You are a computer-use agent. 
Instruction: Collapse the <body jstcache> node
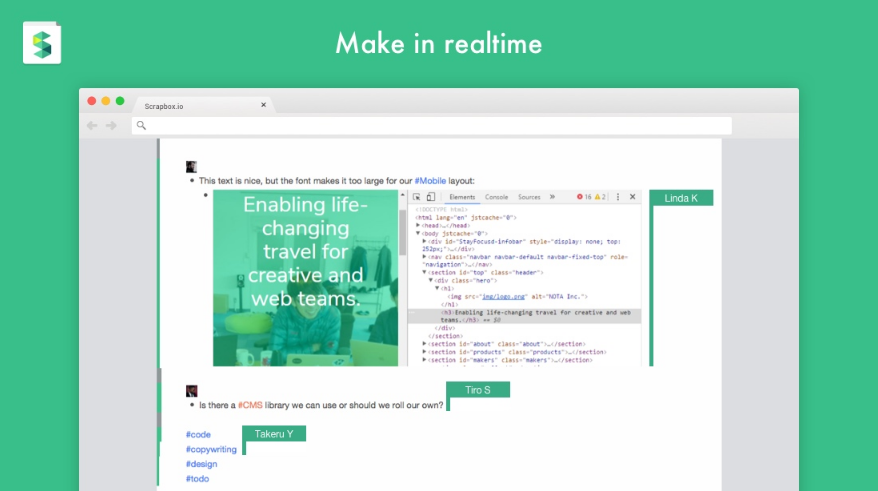(418, 233)
